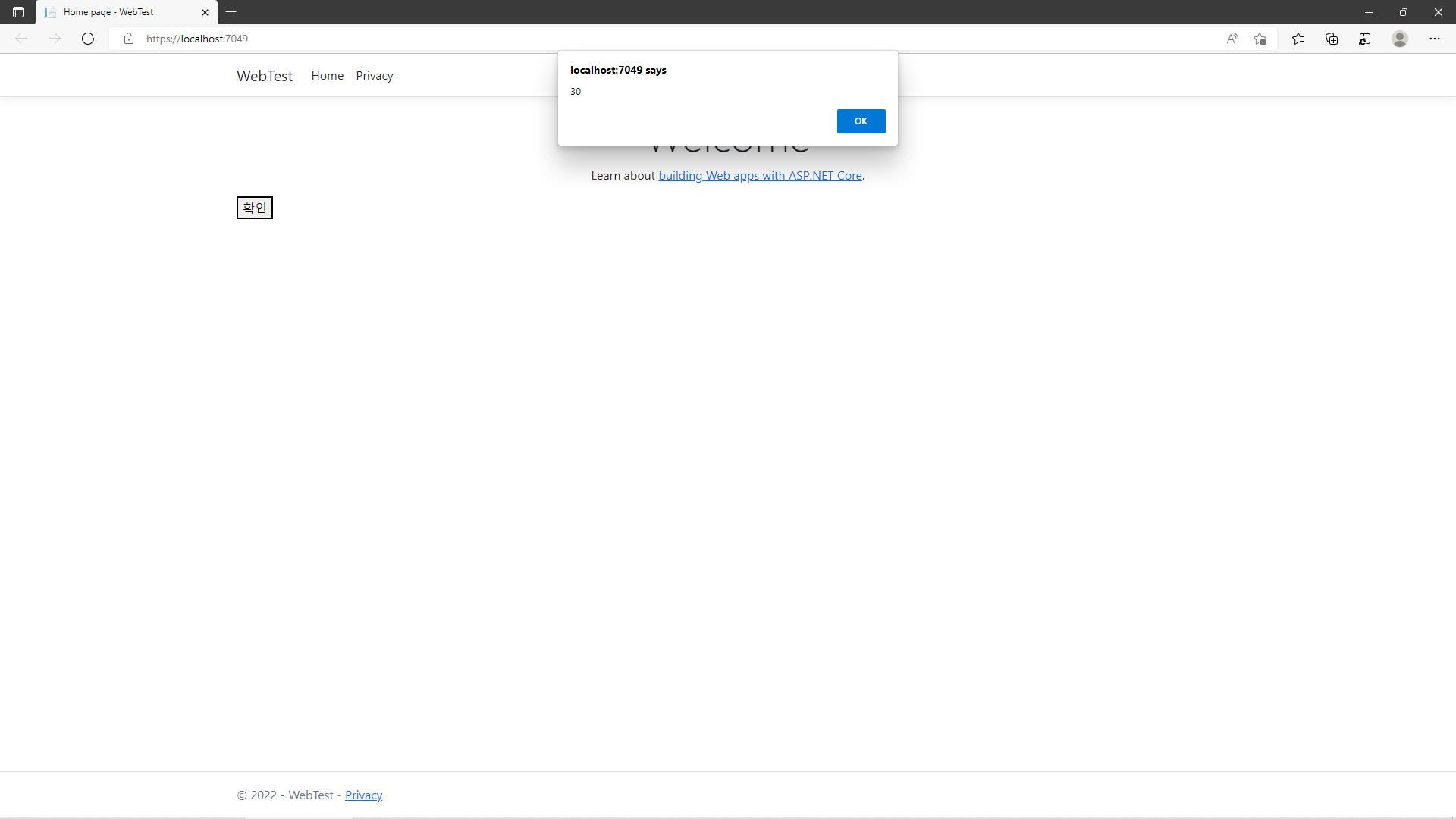
Task: Open a new tab with plus button
Action: point(231,12)
